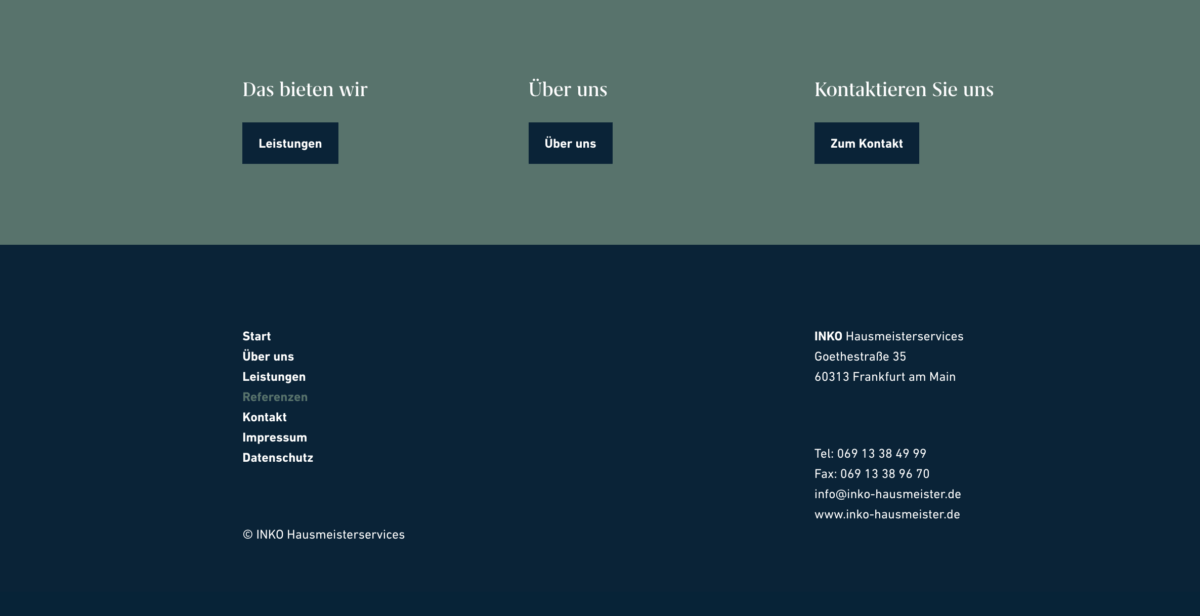Screen dimensions: 1200x616
Task: Click the dark Leistungen button
Action: tap(290, 143)
